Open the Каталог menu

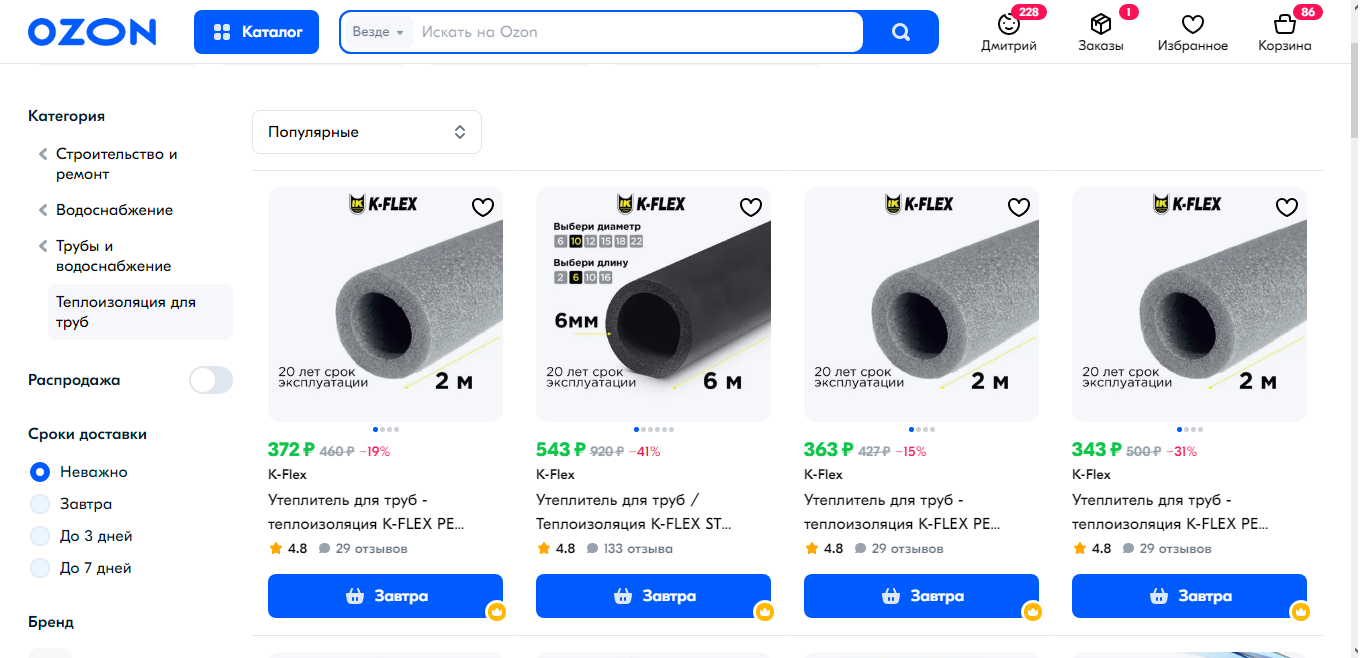257,32
